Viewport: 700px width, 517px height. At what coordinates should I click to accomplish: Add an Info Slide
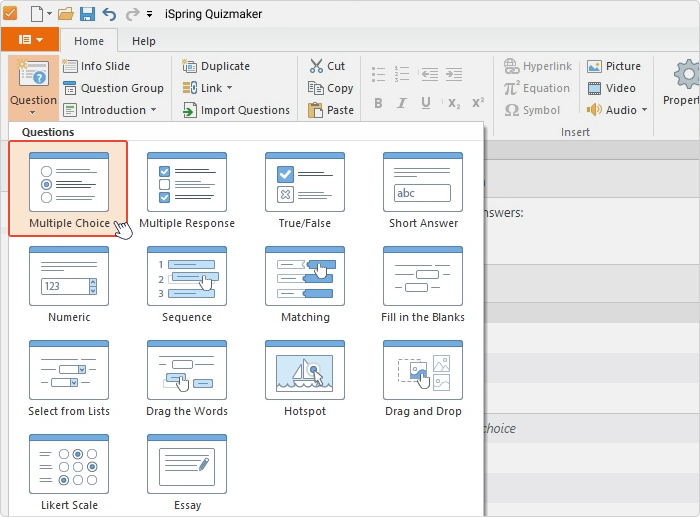point(96,66)
